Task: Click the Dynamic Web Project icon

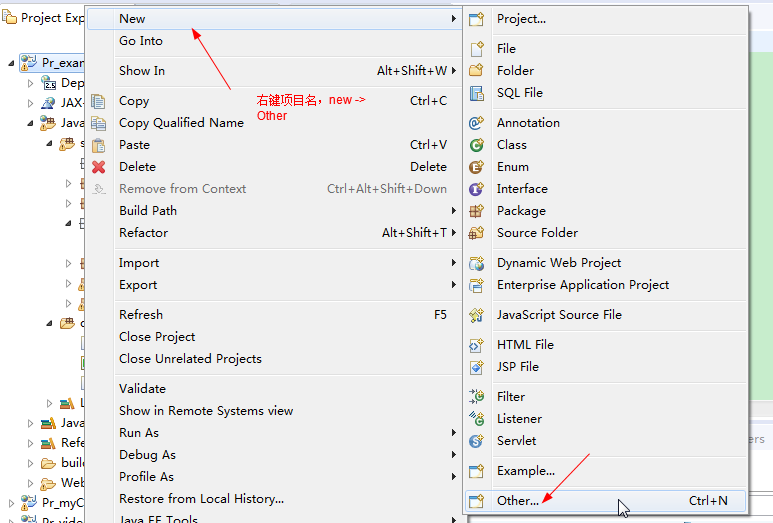Action: (x=476, y=263)
